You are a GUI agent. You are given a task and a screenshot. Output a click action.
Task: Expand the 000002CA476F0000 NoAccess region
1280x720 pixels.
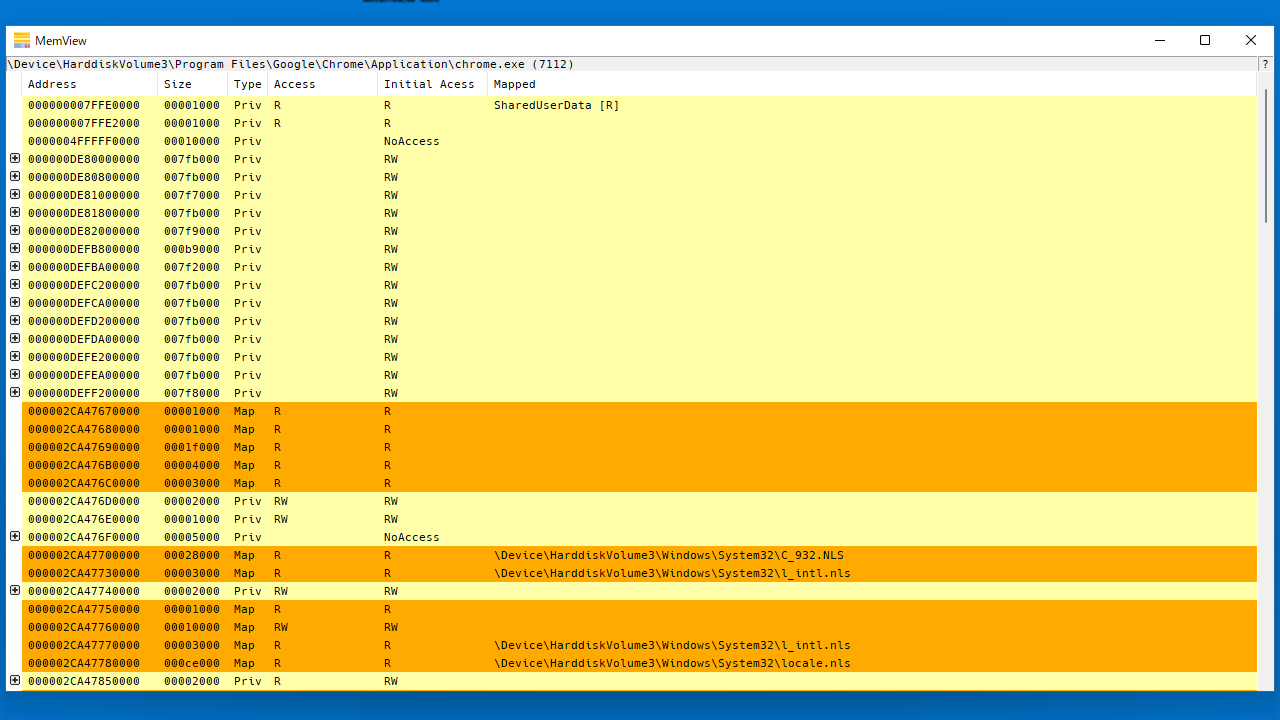[x=15, y=537]
